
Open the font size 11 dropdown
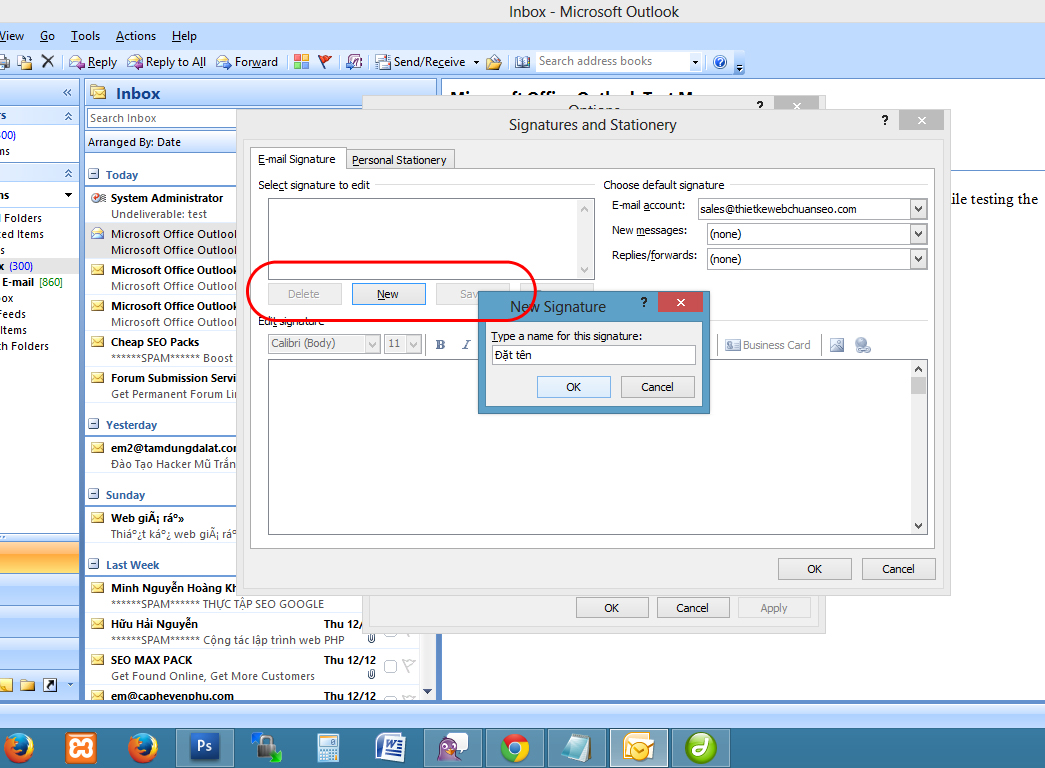click(413, 344)
